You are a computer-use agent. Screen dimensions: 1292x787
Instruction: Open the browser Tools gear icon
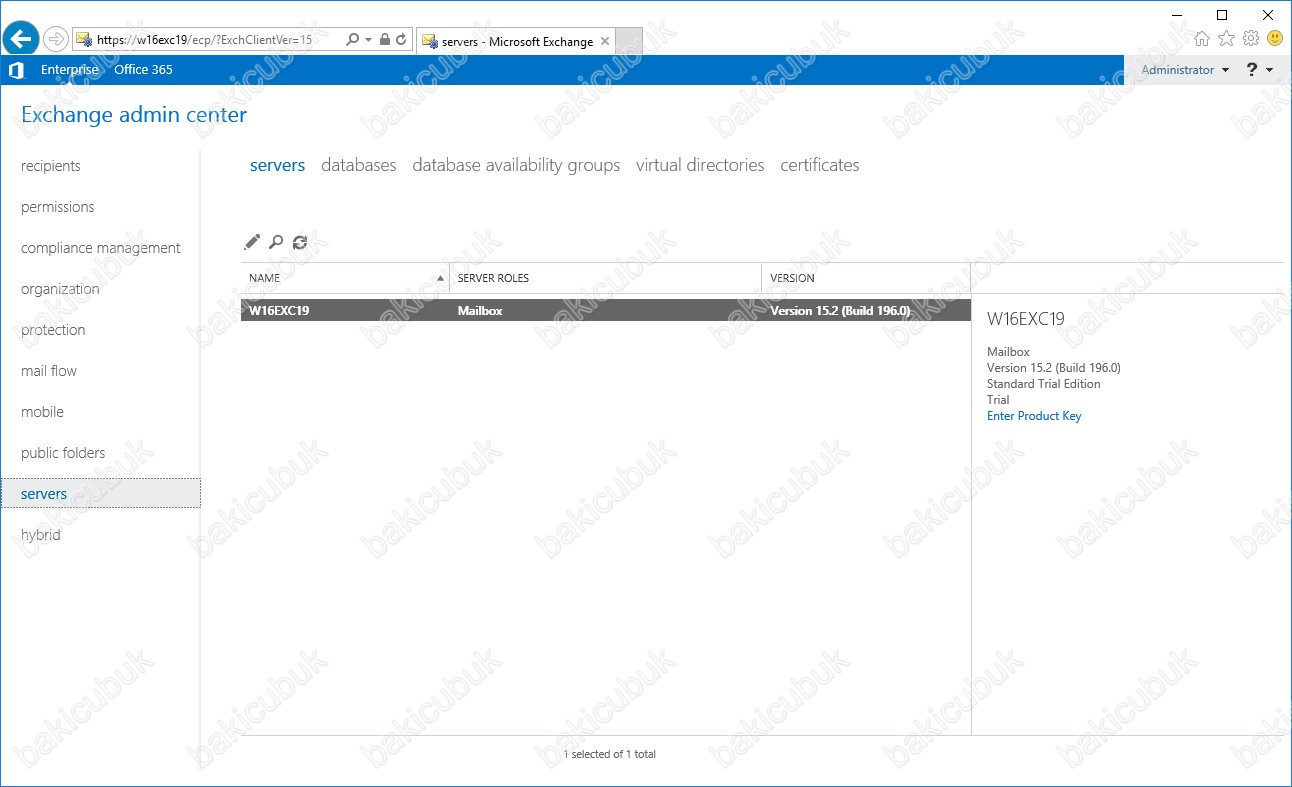1251,39
